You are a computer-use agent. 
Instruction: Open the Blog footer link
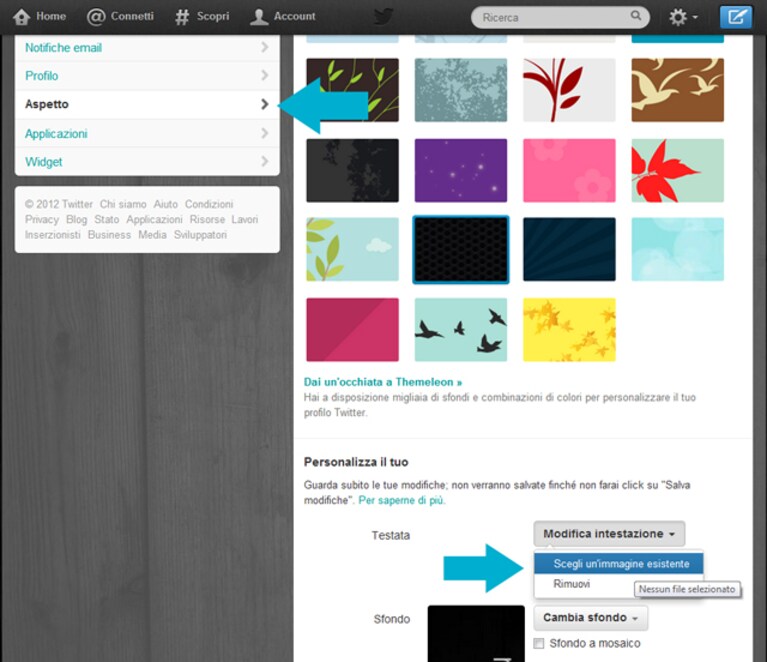click(76, 220)
